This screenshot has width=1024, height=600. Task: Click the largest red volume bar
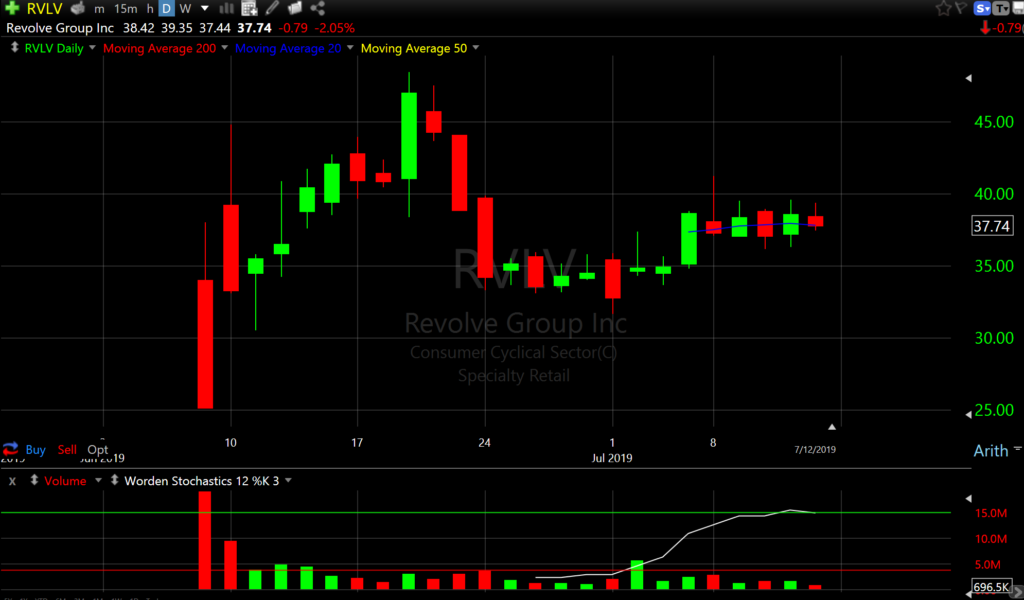point(205,541)
